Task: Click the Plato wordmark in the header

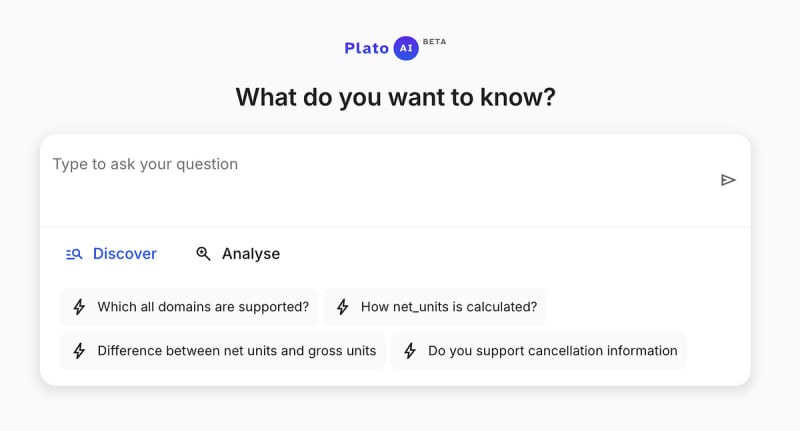Action: coord(366,48)
